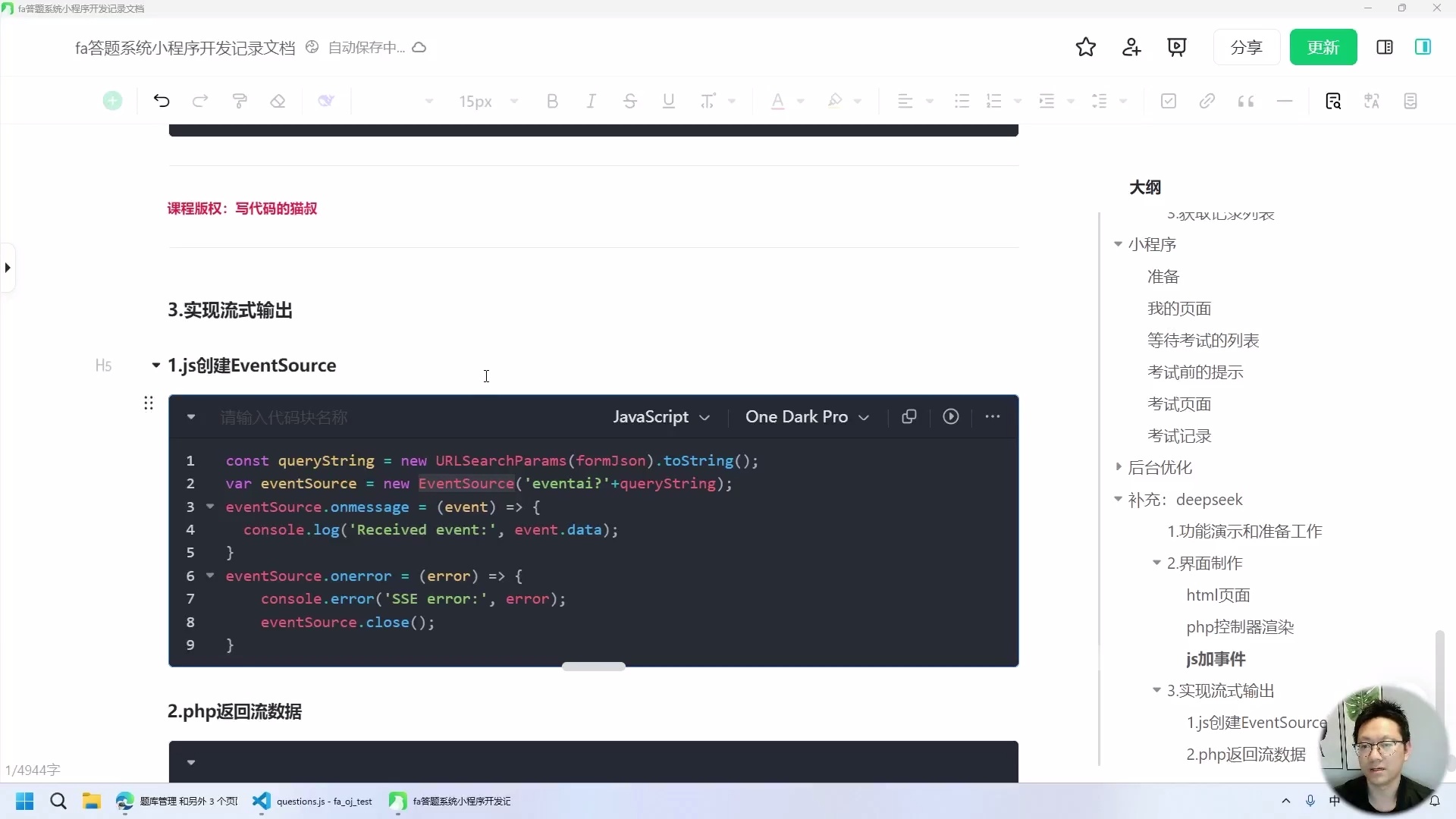
Task: Toggle bold formatting
Action: (552, 101)
